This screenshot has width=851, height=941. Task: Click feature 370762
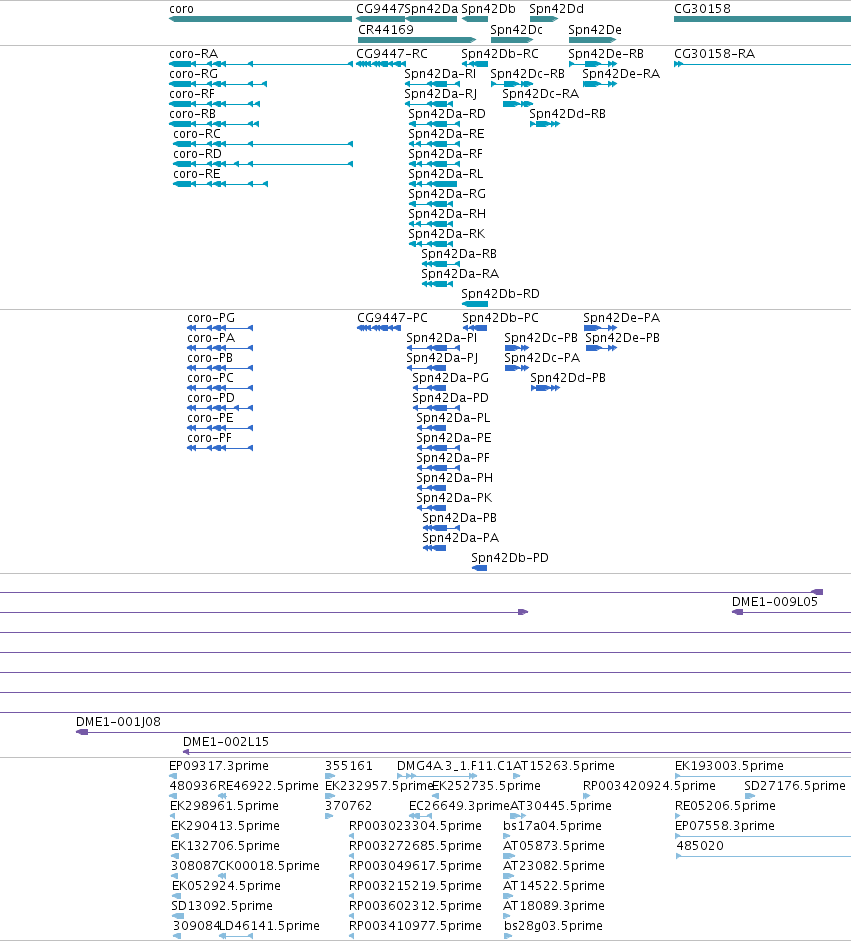coord(329,816)
